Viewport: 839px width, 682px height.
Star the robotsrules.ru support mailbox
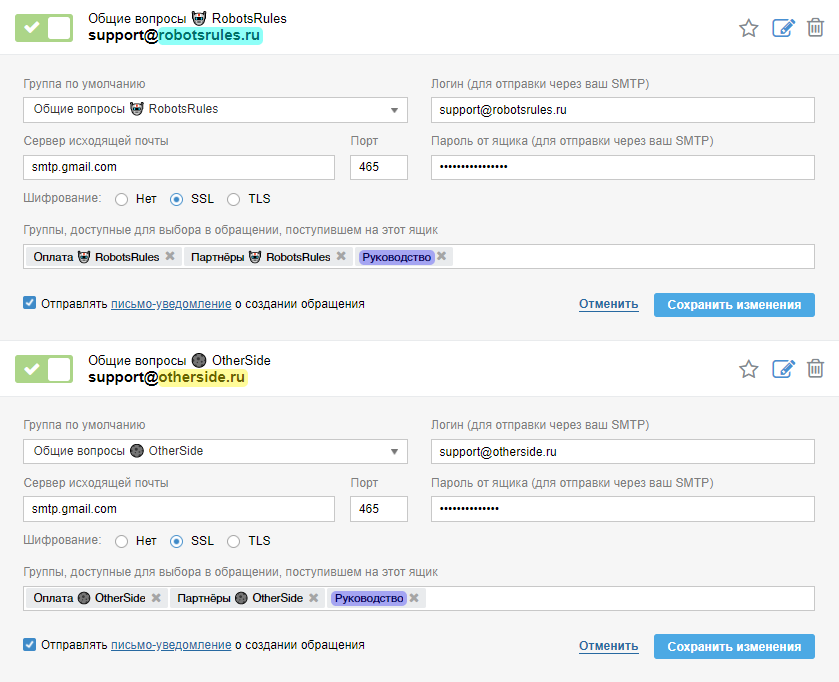point(748,28)
